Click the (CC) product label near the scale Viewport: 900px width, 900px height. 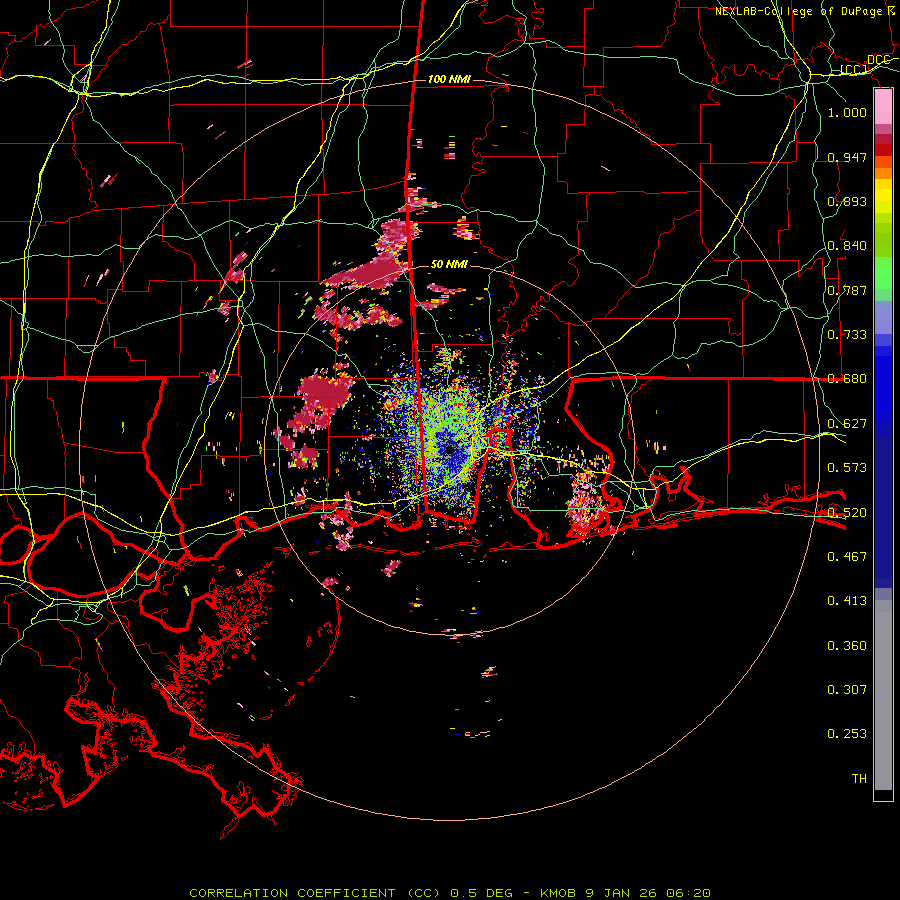(x=854, y=69)
